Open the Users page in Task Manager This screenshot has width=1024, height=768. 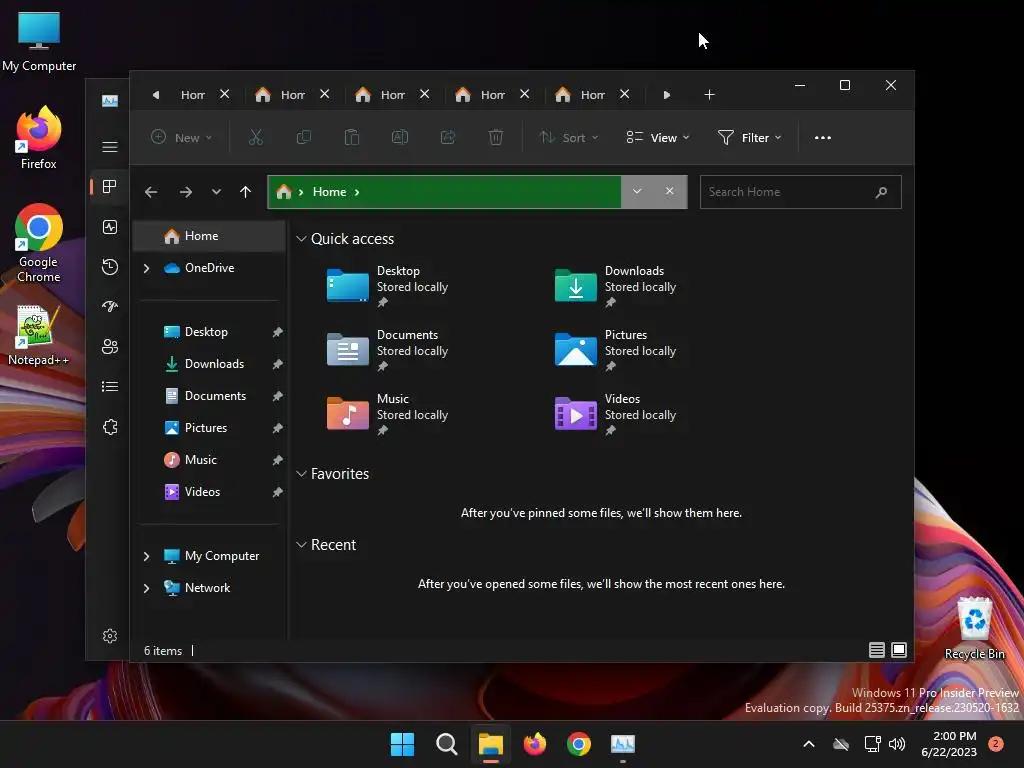[x=110, y=347]
